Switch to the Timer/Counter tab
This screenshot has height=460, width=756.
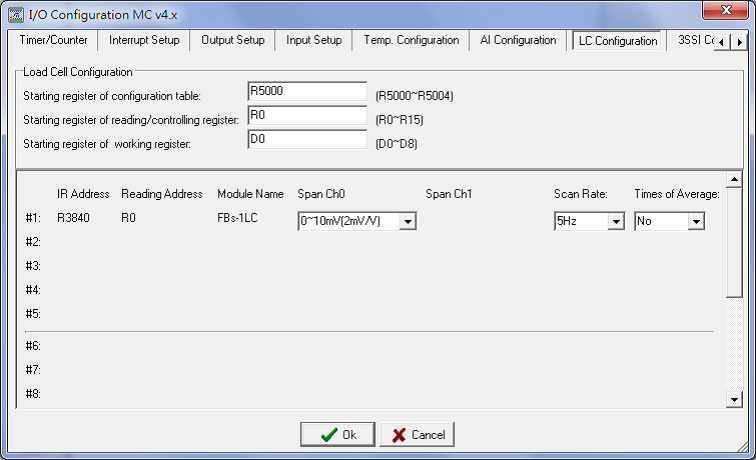click(54, 41)
